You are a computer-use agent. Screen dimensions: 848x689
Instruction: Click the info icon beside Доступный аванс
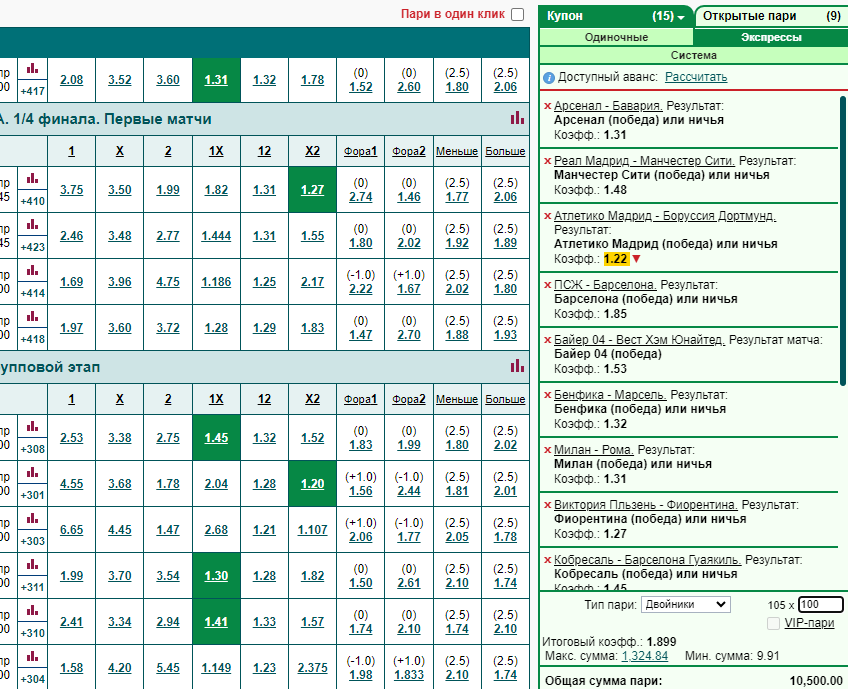click(548, 78)
